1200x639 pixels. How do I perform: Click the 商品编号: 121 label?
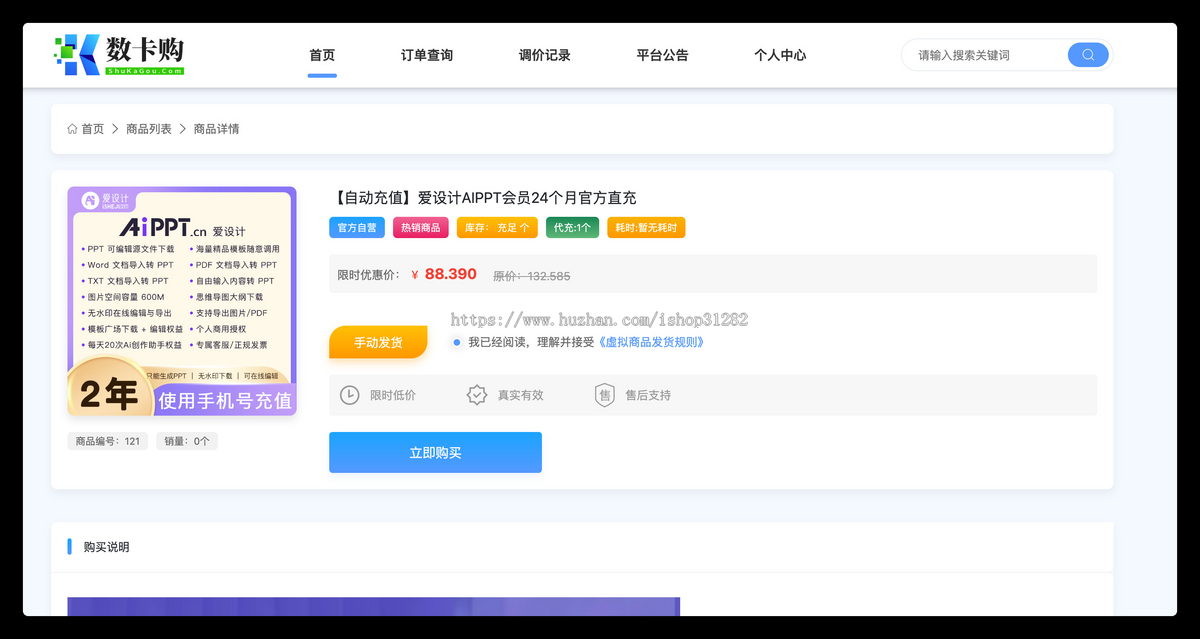108,441
